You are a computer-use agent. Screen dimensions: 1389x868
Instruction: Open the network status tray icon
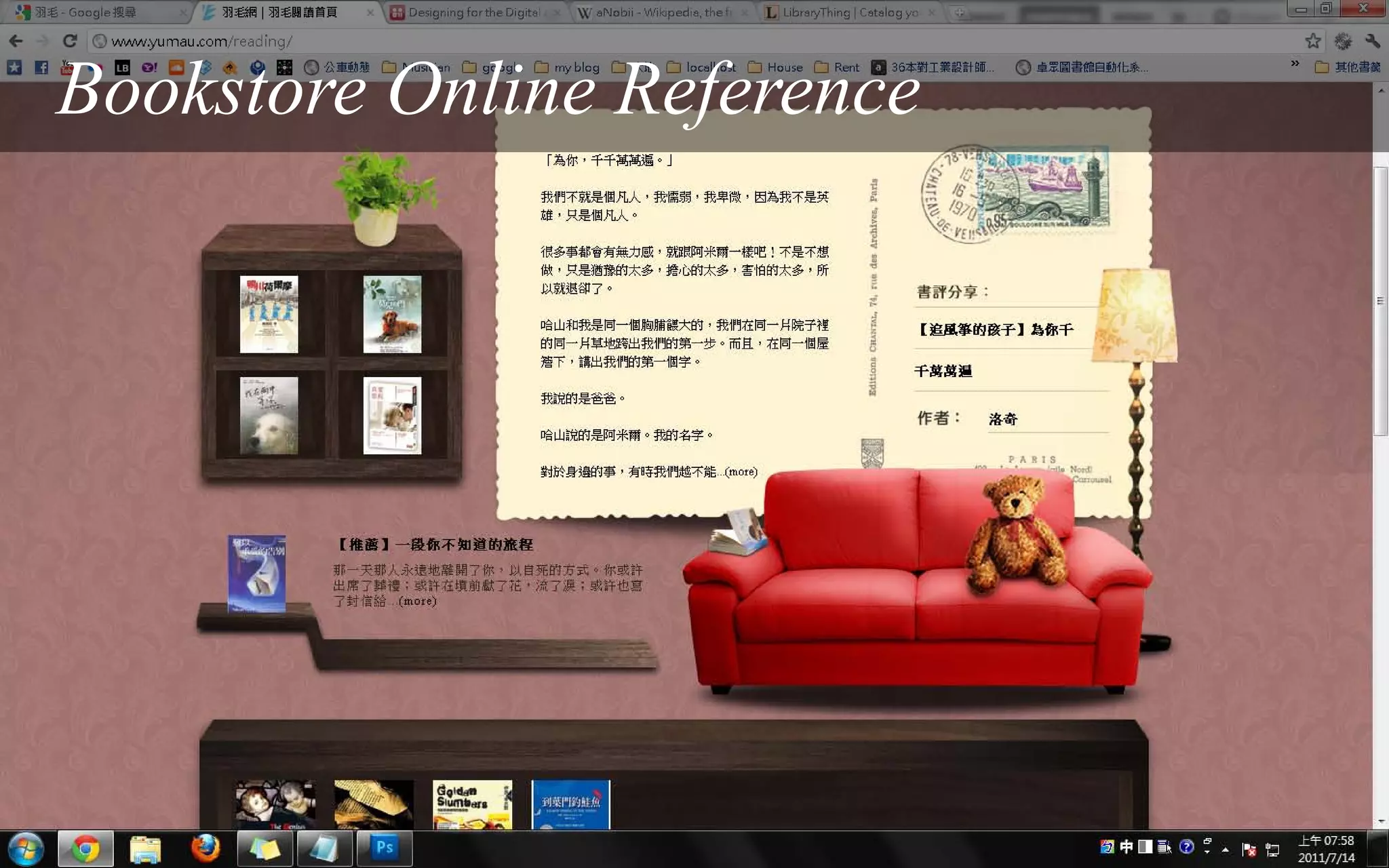(1272, 850)
